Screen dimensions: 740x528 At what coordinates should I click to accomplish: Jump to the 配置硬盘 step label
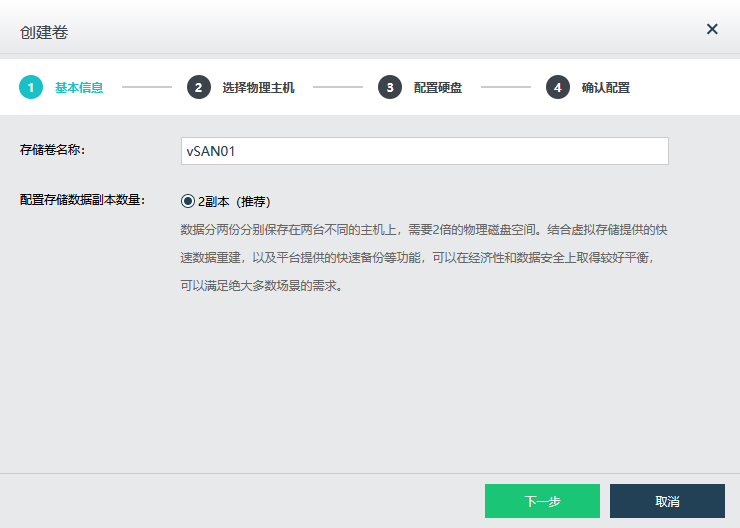(438, 87)
